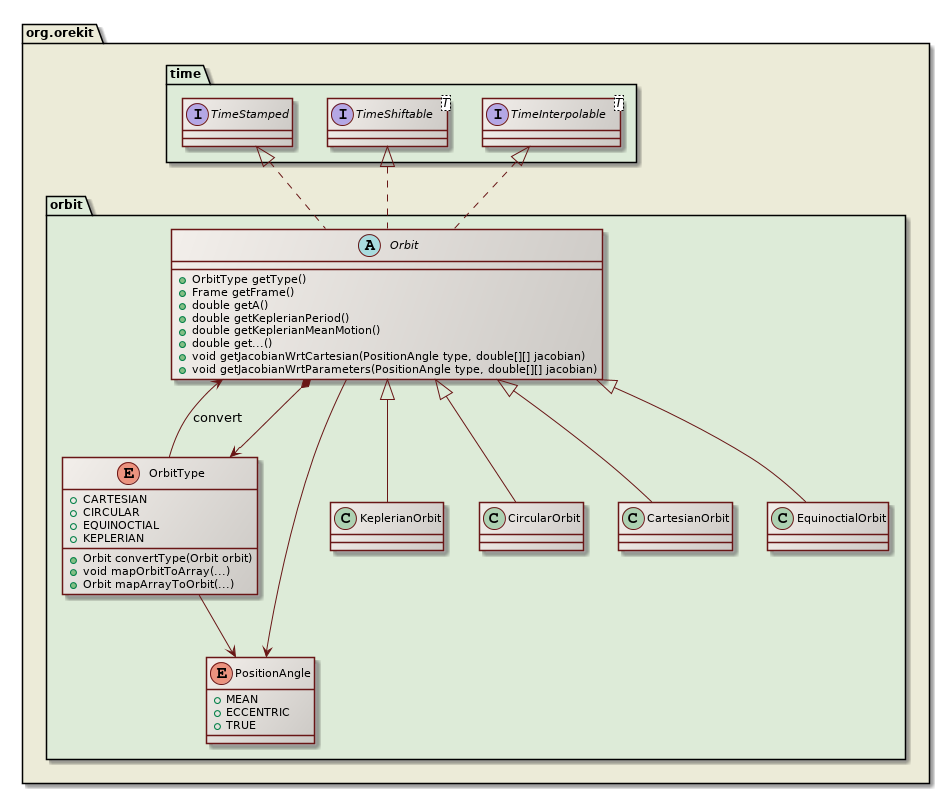The width and height of the screenshot is (950, 794).
Task: Click the convert arrow label
Action: 217,417
